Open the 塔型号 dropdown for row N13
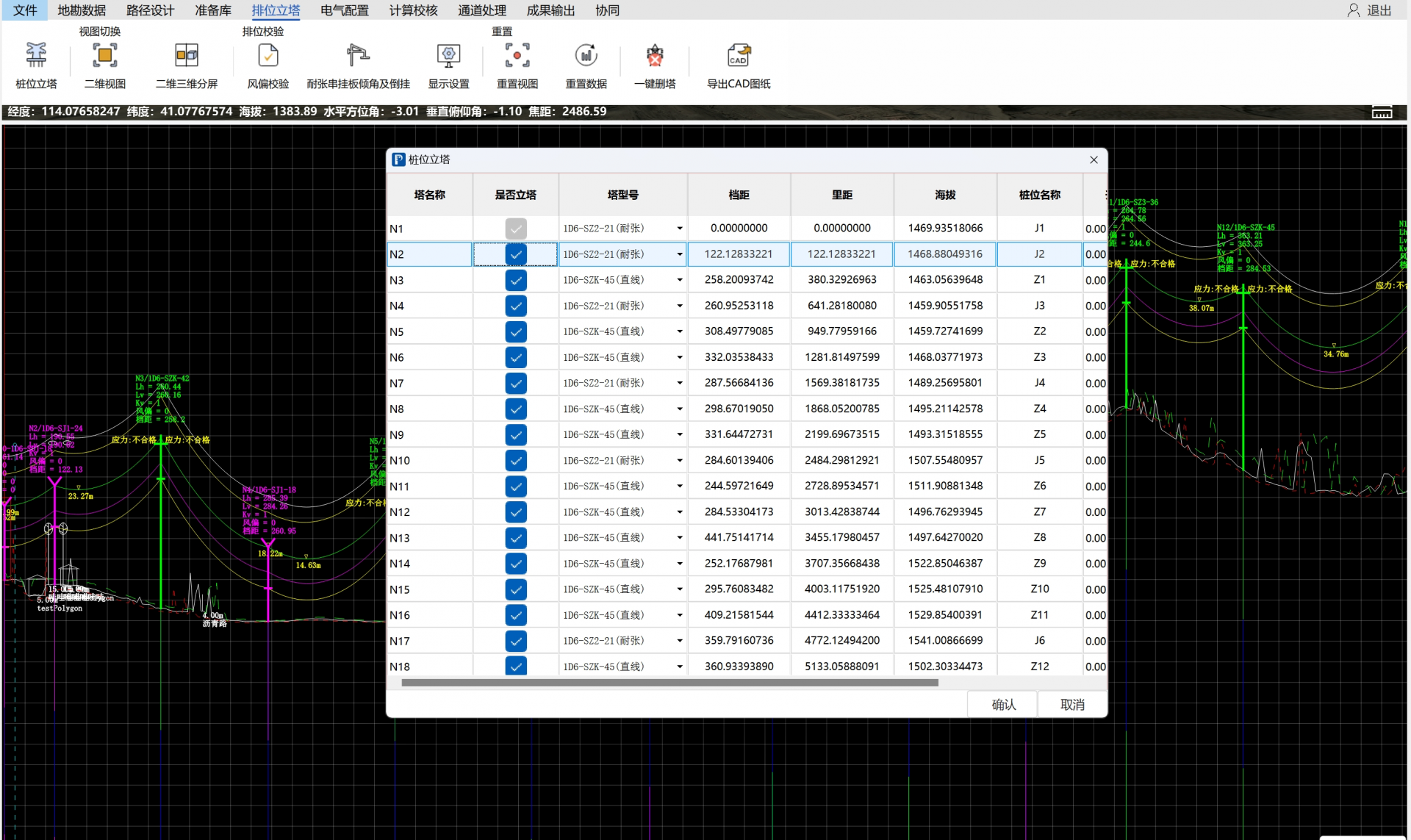1411x840 pixels. (x=680, y=538)
